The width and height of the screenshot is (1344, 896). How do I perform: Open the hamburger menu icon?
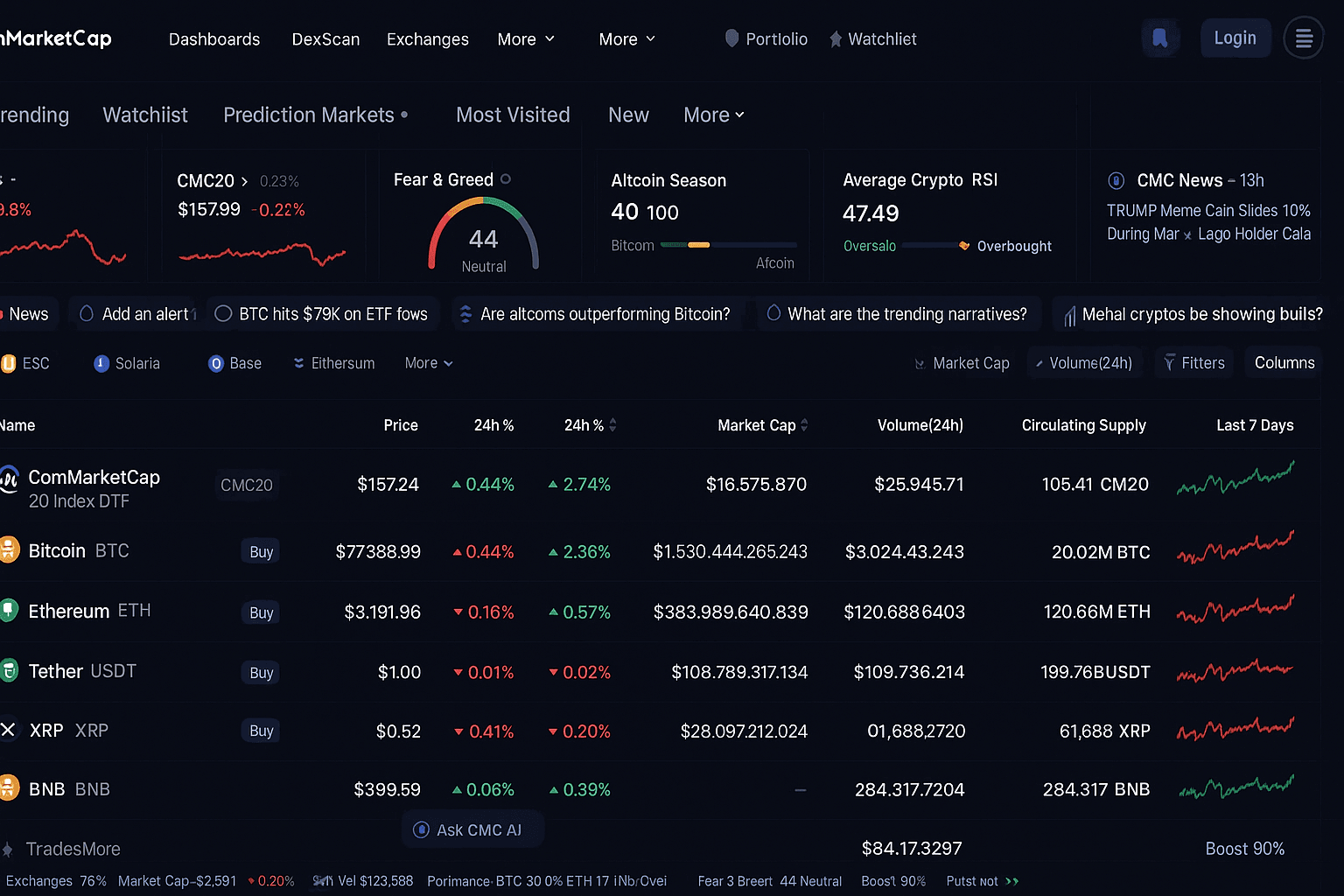pos(1304,38)
